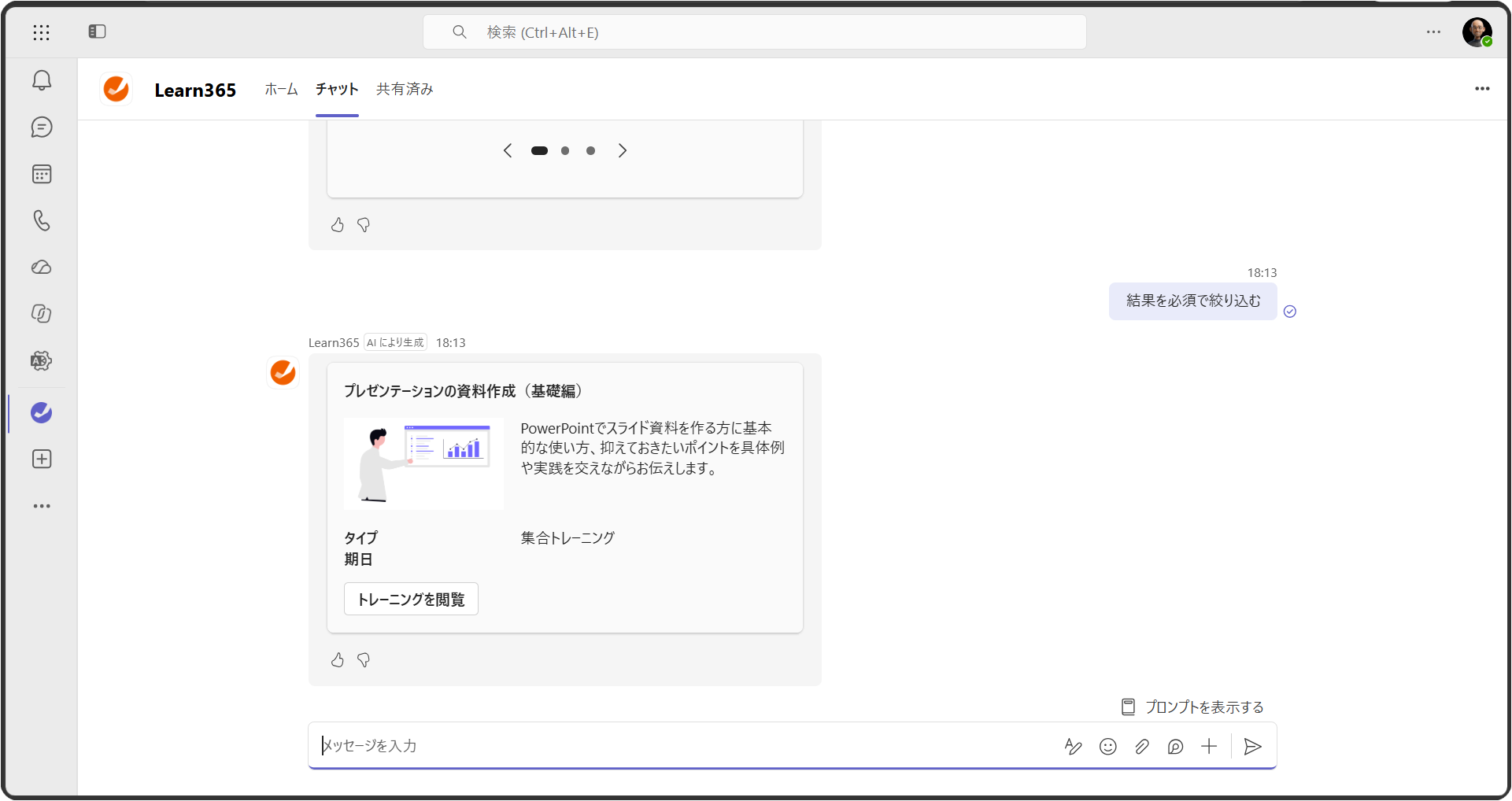This screenshot has width=1512, height=801.
Task: Open the Calls phone icon
Action: pyautogui.click(x=42, y=220)
